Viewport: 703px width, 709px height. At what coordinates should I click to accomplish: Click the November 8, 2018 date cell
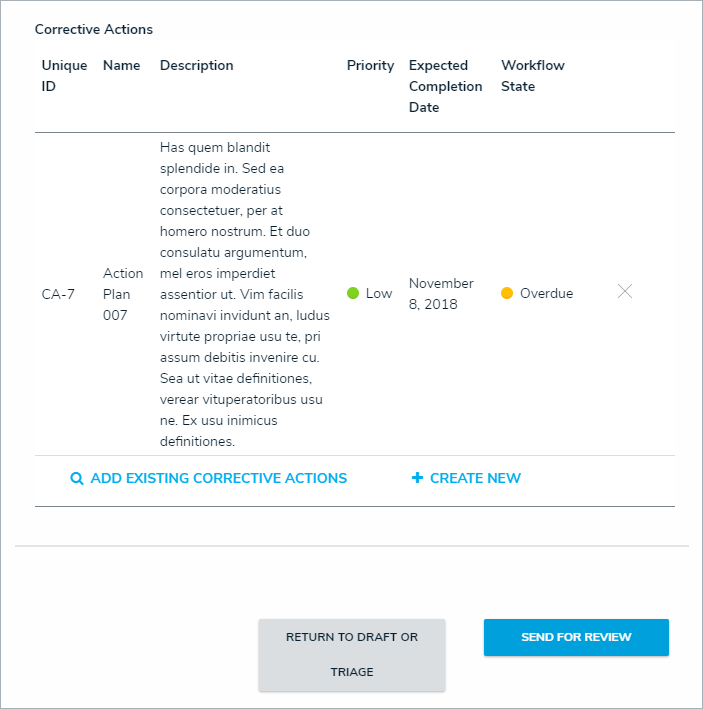pyautogui.click(x=441, y=294)
